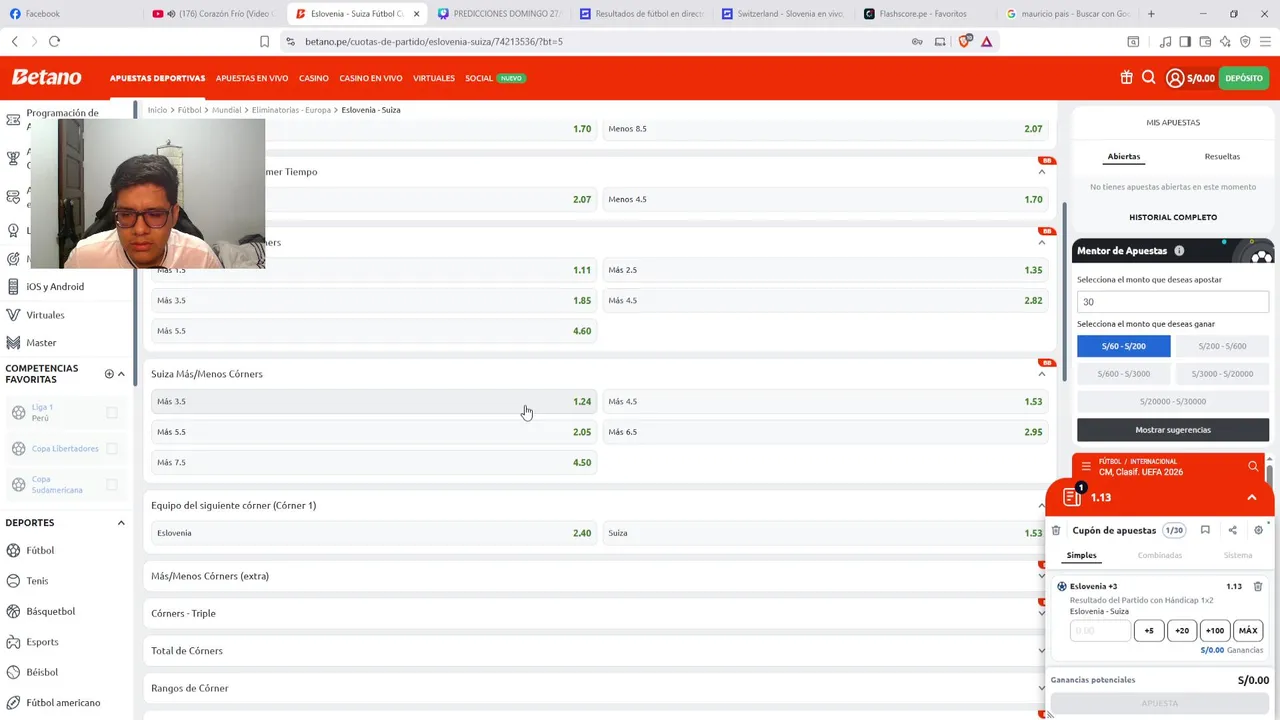
Task: Select Suiza Más 3.5 corners odds 1.24
Action: point(374,401)
